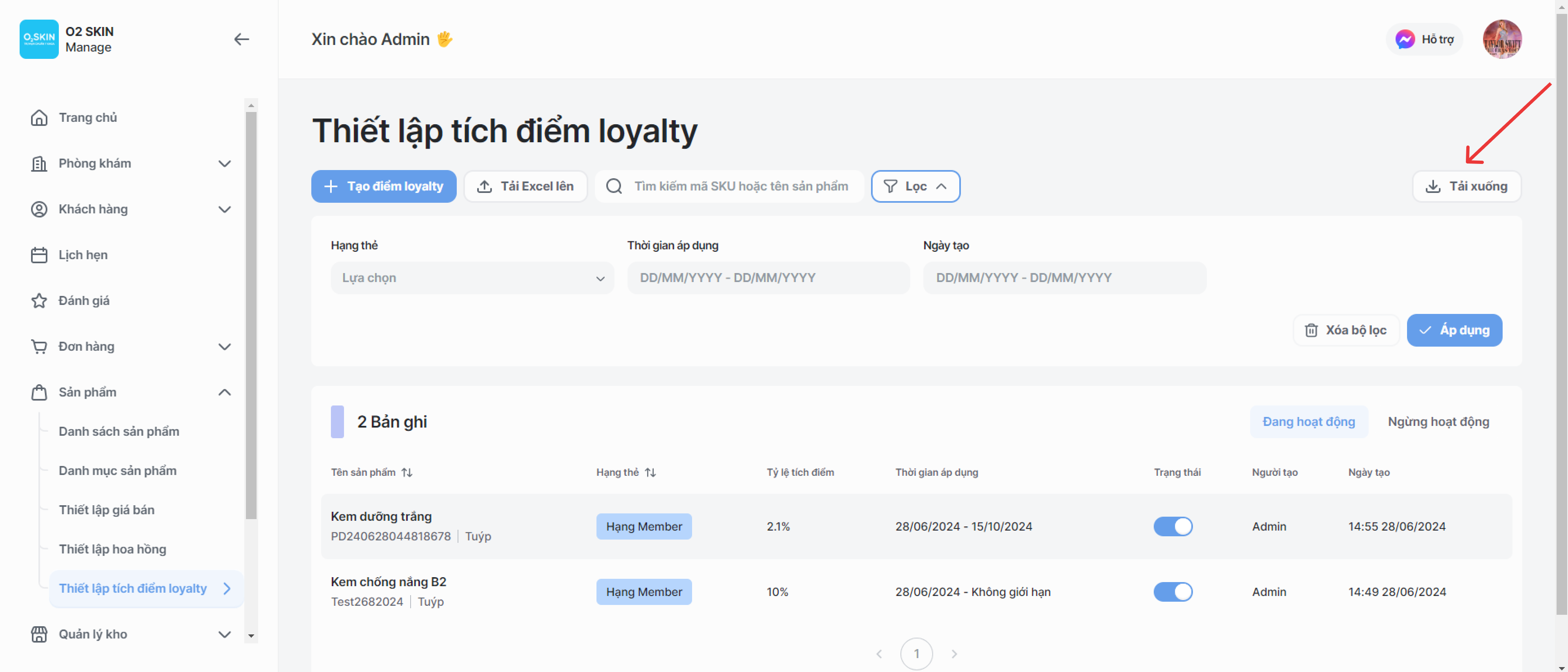The image size is (1568, 672).
Task: Disable loyalty toggle for Kem dưỡng trắng
Action: [1173, 526]
